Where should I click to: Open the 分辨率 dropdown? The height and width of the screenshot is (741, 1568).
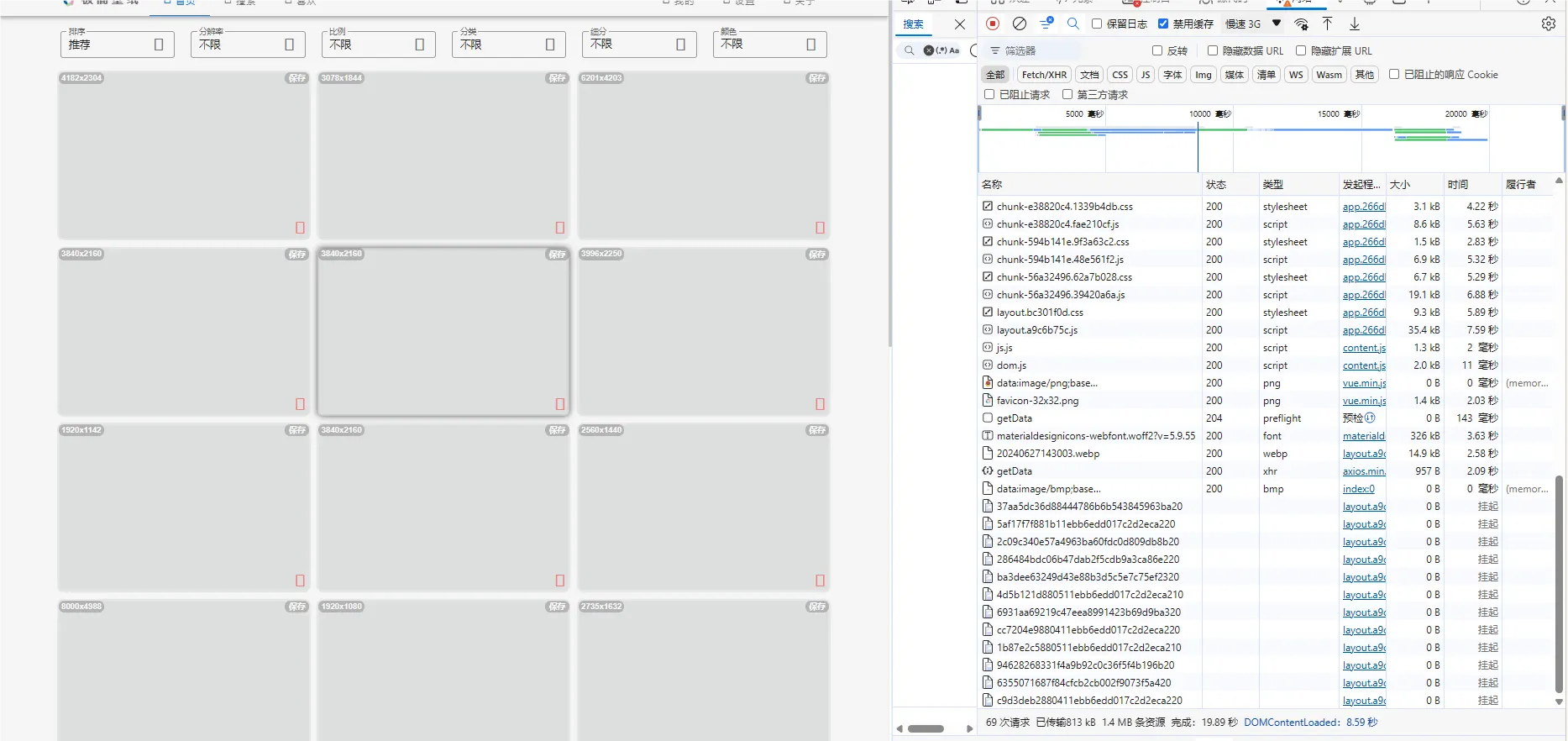tap(248, 44)
